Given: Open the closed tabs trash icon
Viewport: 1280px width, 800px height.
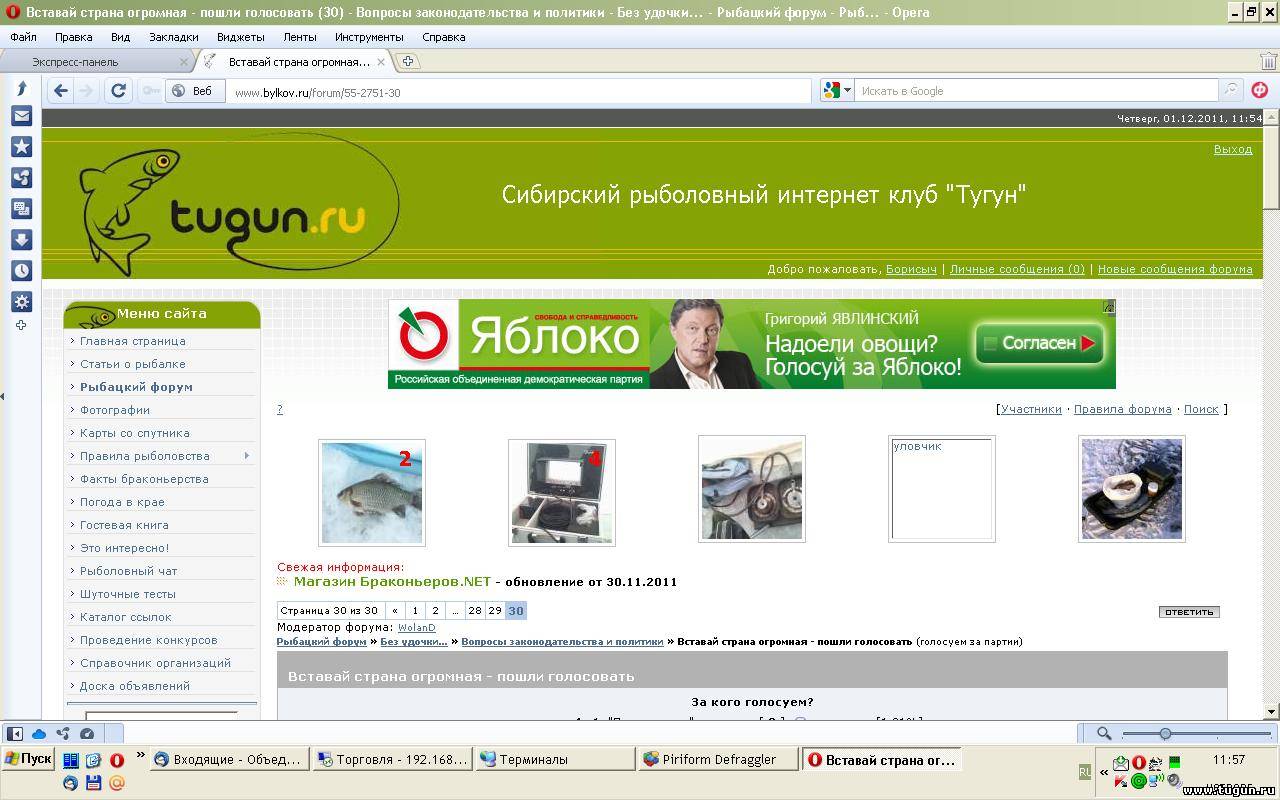Looking at the screenshot, I should coord(1268,61).
